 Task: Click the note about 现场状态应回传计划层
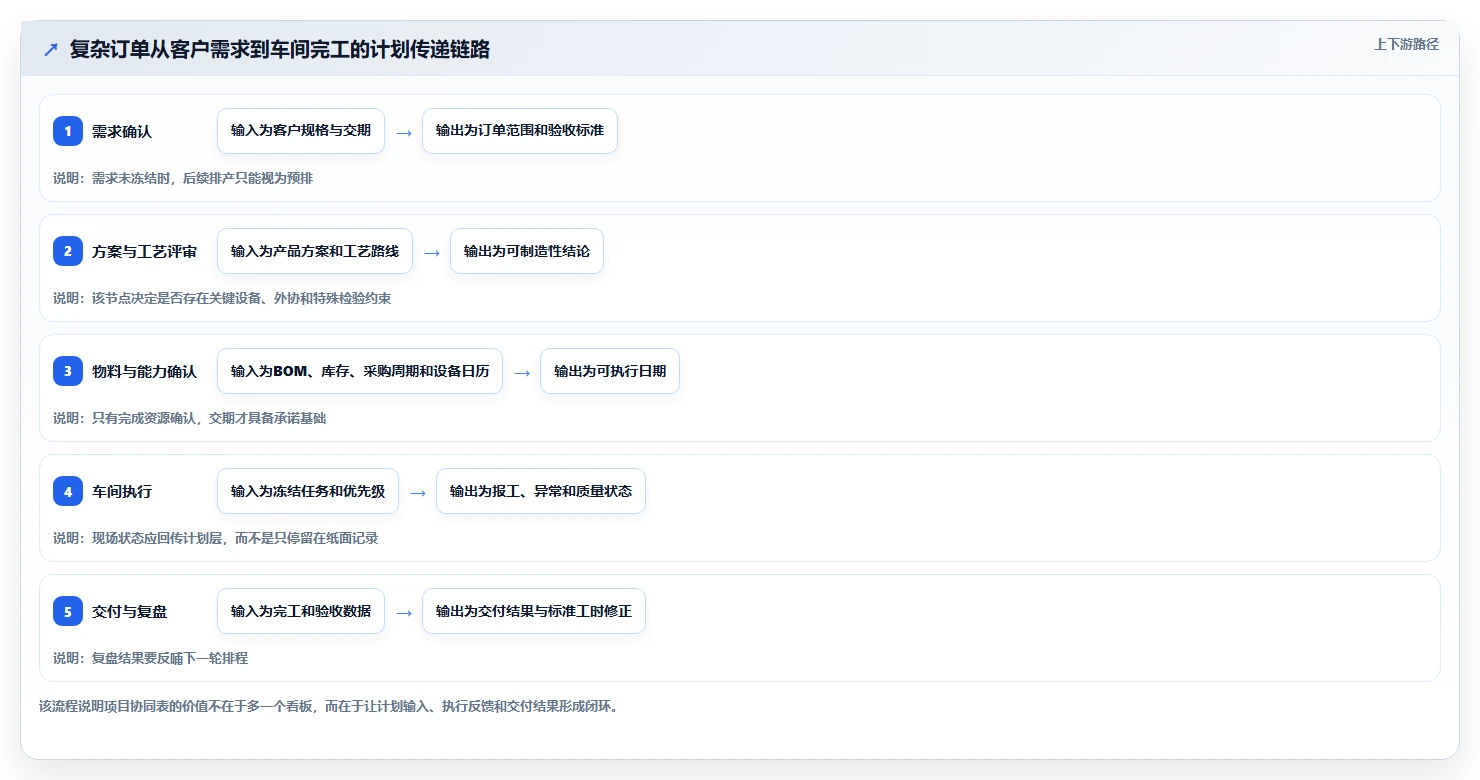[216, 538]
